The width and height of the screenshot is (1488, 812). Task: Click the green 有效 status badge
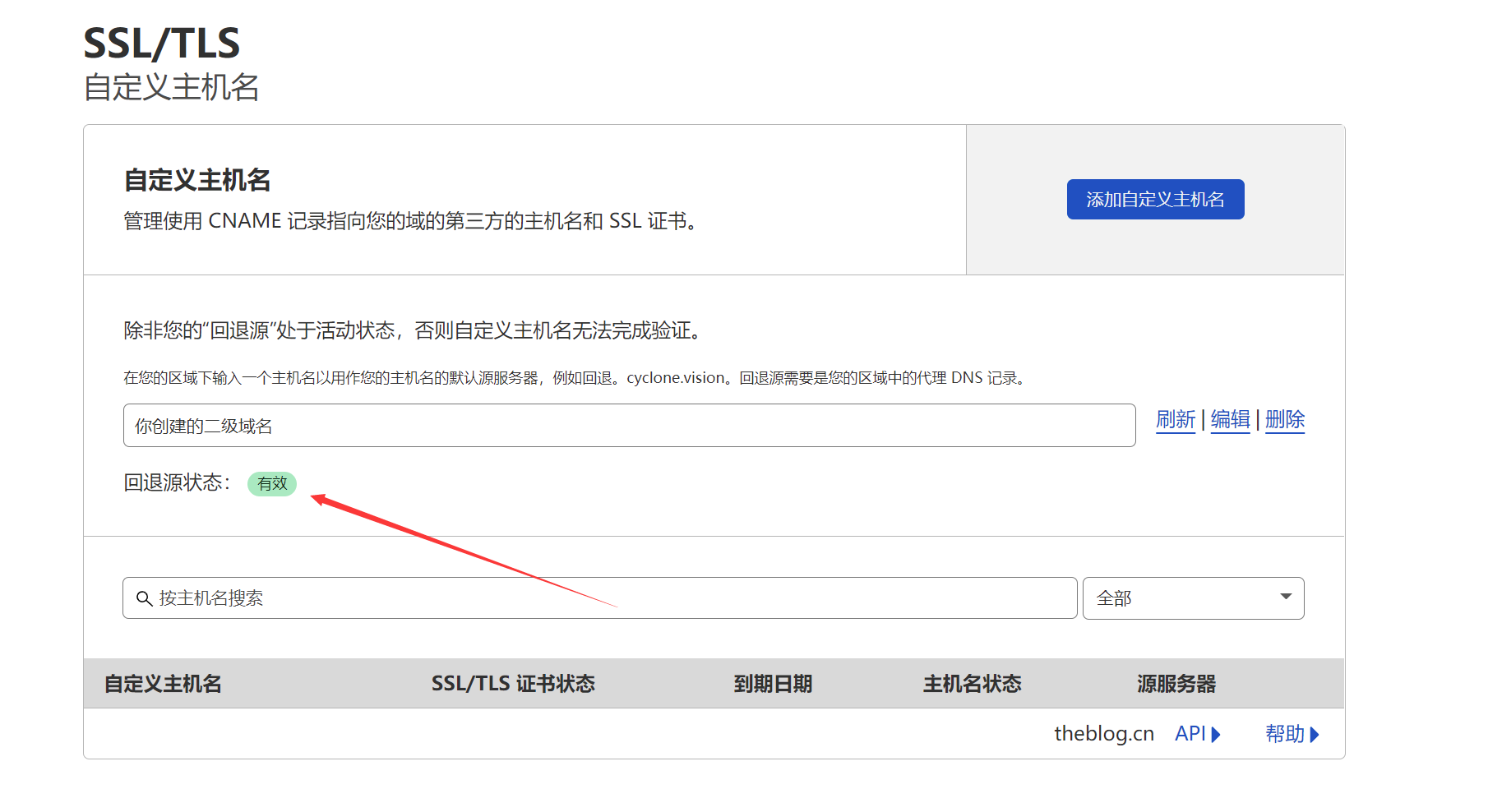[272, 484]
